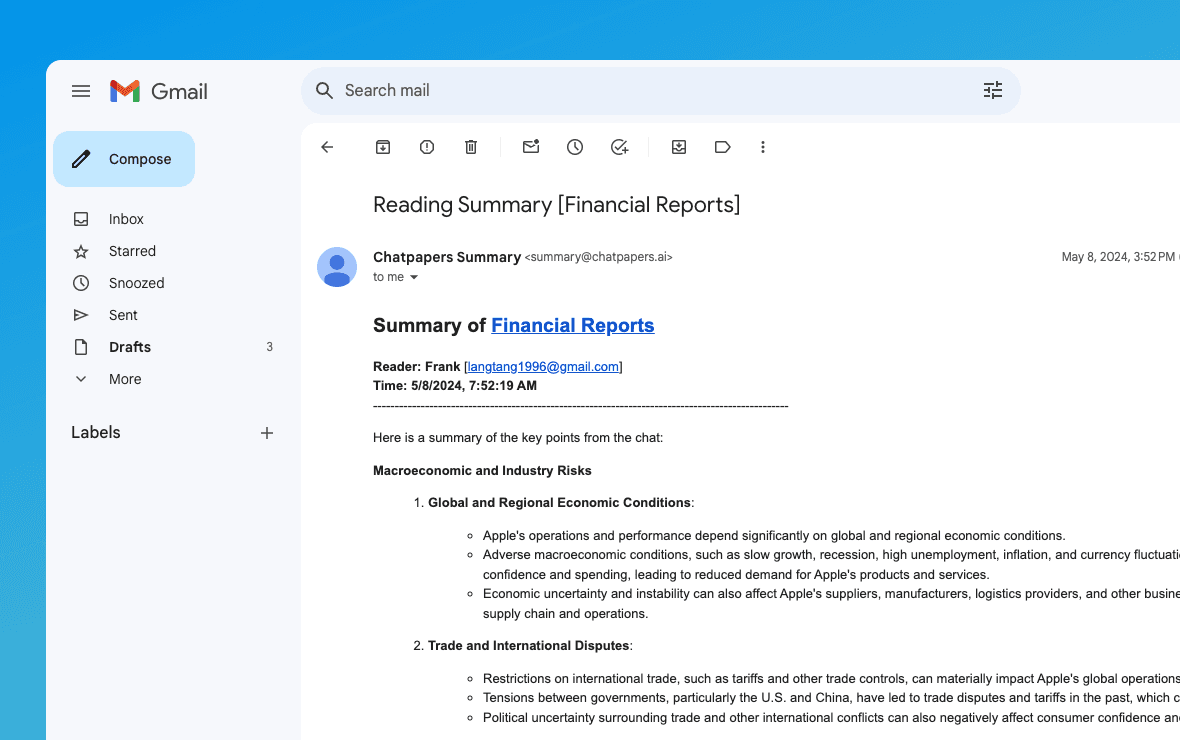
Task: Click the Labels section heading
Action: [96, 432]
